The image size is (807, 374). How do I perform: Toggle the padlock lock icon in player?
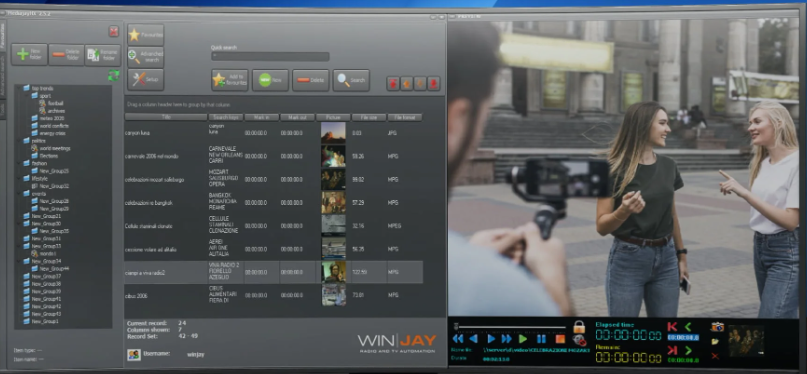tap(579, 326)
